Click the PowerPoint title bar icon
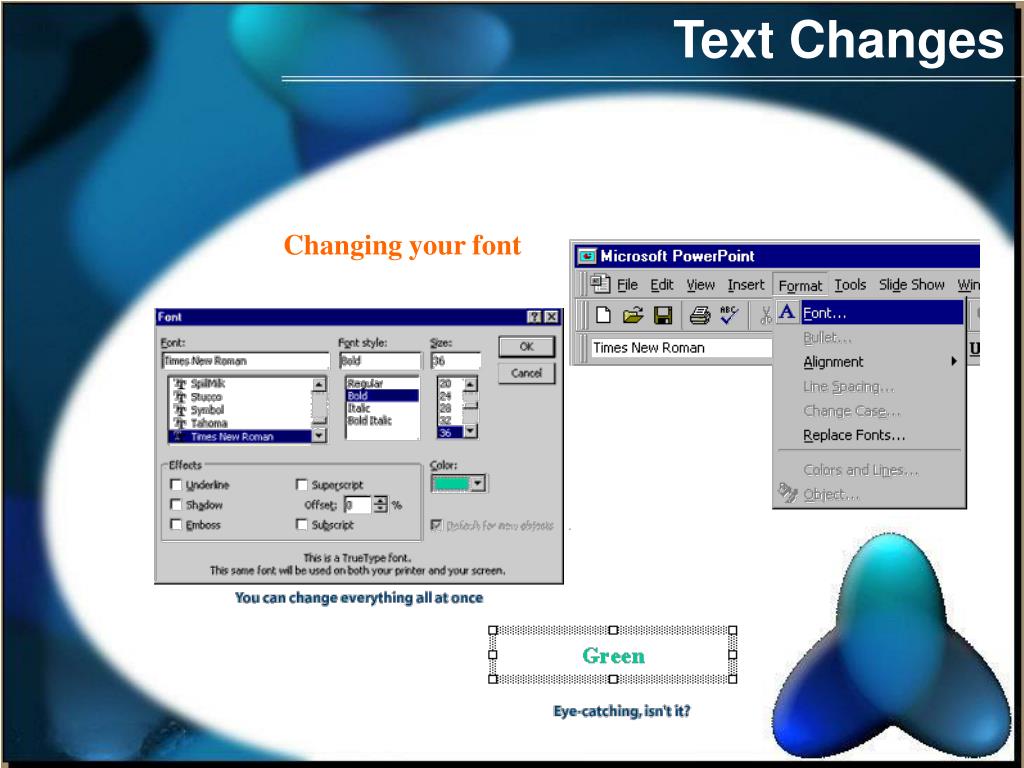 tap(586, 256)
